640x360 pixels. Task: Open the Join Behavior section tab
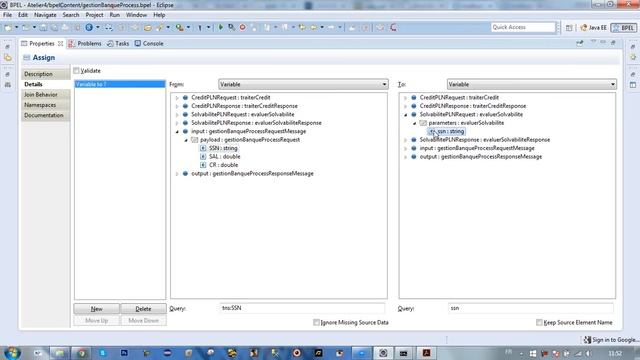point(45,95)
